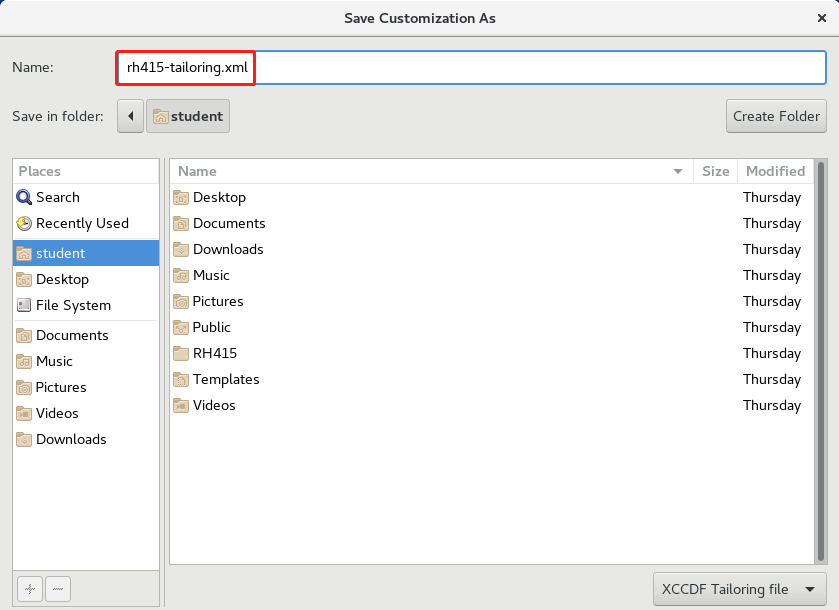The image size is (839, 610).
Task: Click the remove bookmark minus icon
Action: [x=58, y=590]
